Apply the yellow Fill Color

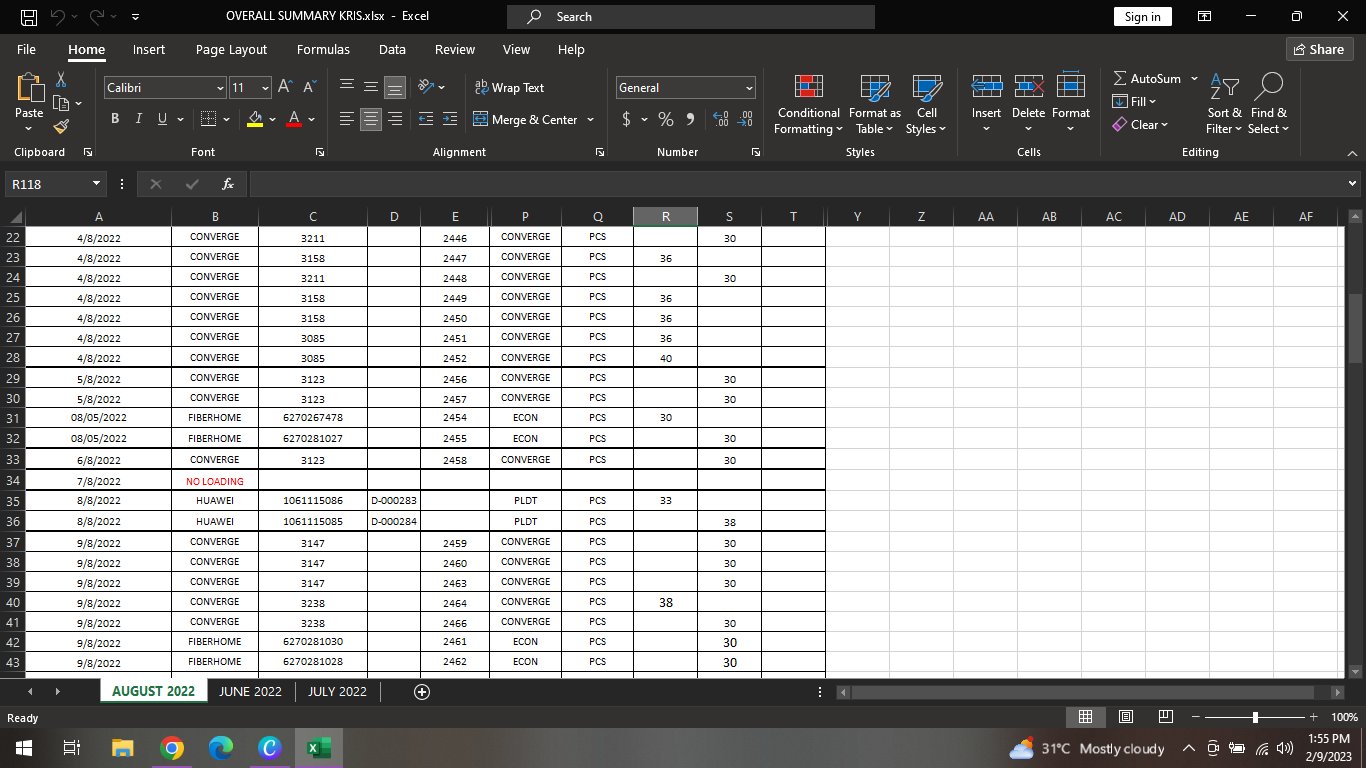point(255,120)
